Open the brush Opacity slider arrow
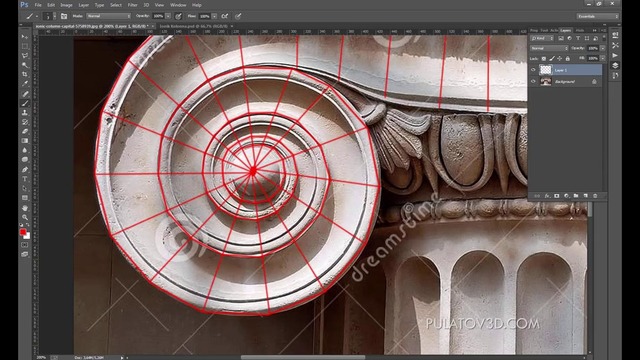Image resolution: width=640 pixels, height=360 pixels. (x=168, y=16)
